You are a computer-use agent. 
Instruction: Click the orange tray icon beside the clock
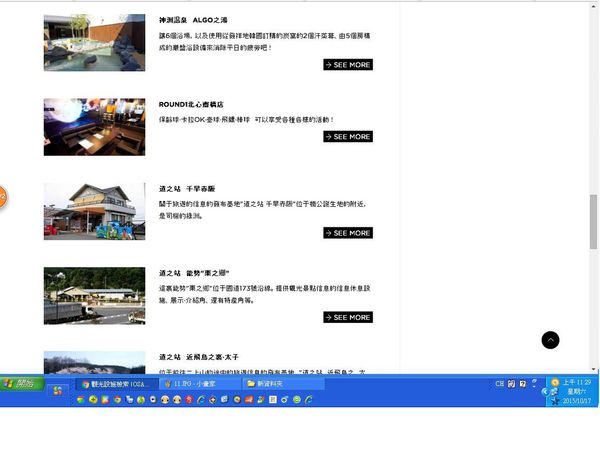point(555,383)
